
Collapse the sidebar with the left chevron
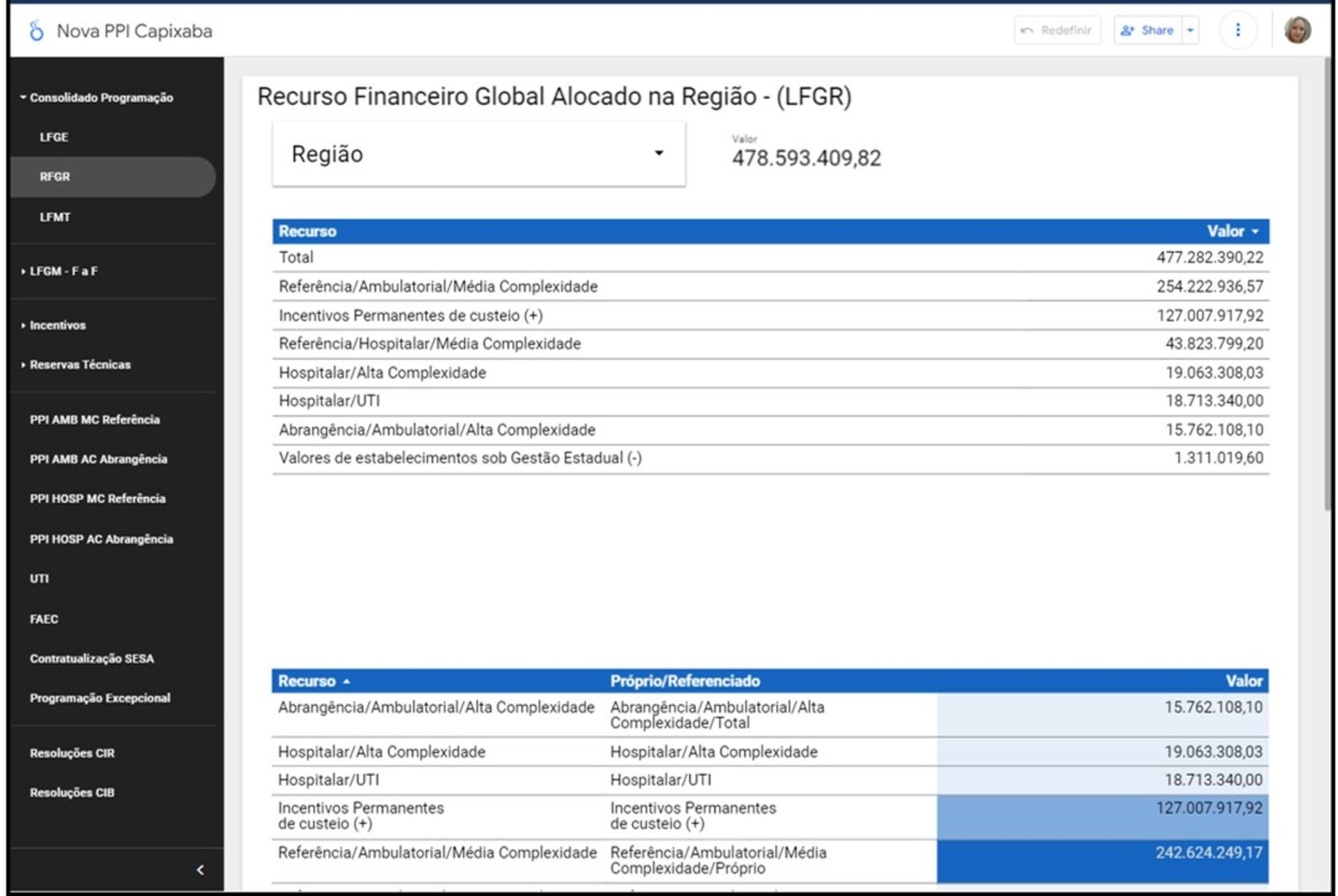200,870
